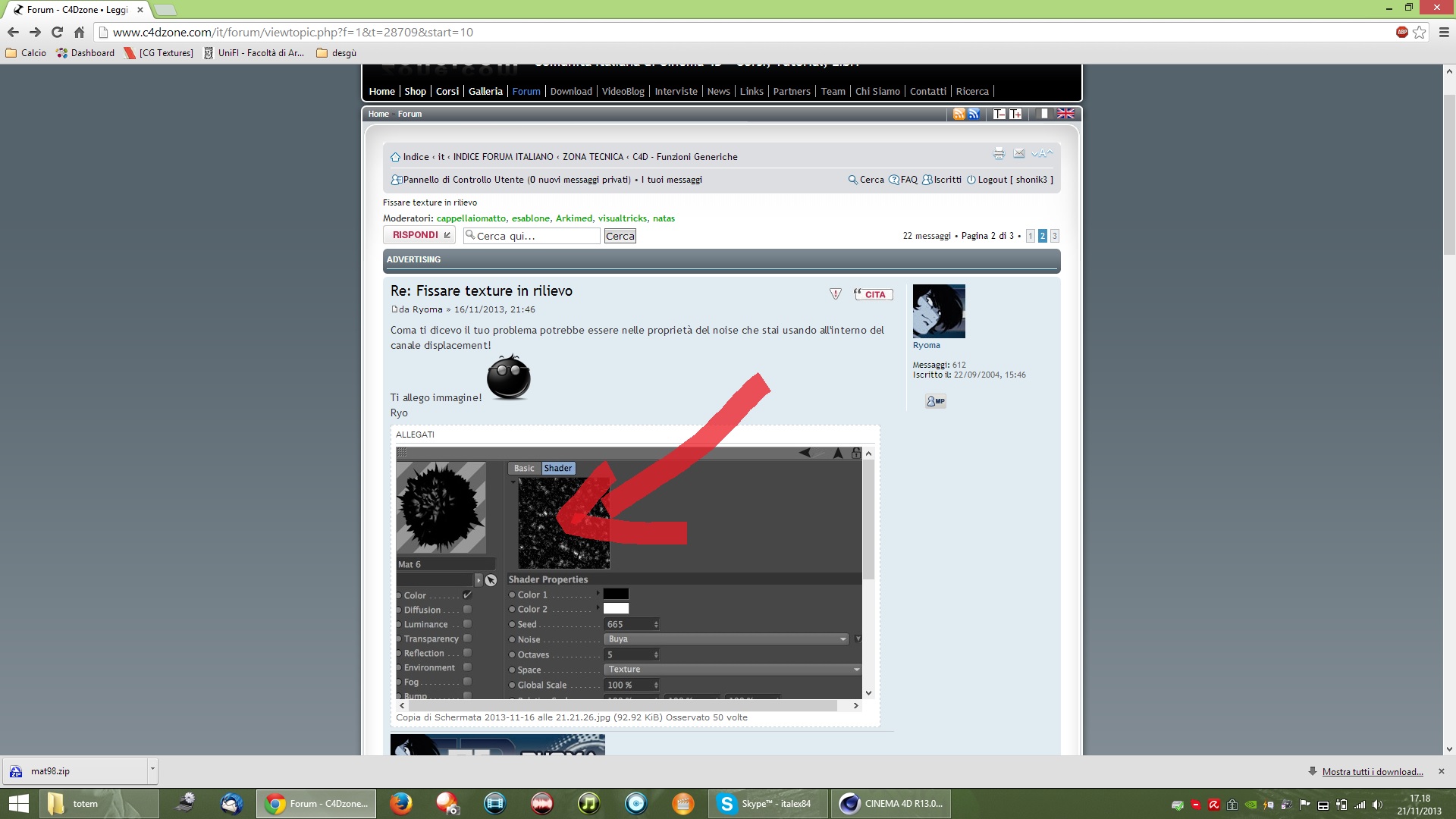This screenshot has width=1456, height=819.
Task: Click the email topic envelope icon
Action: click(x=1019, y=154)
